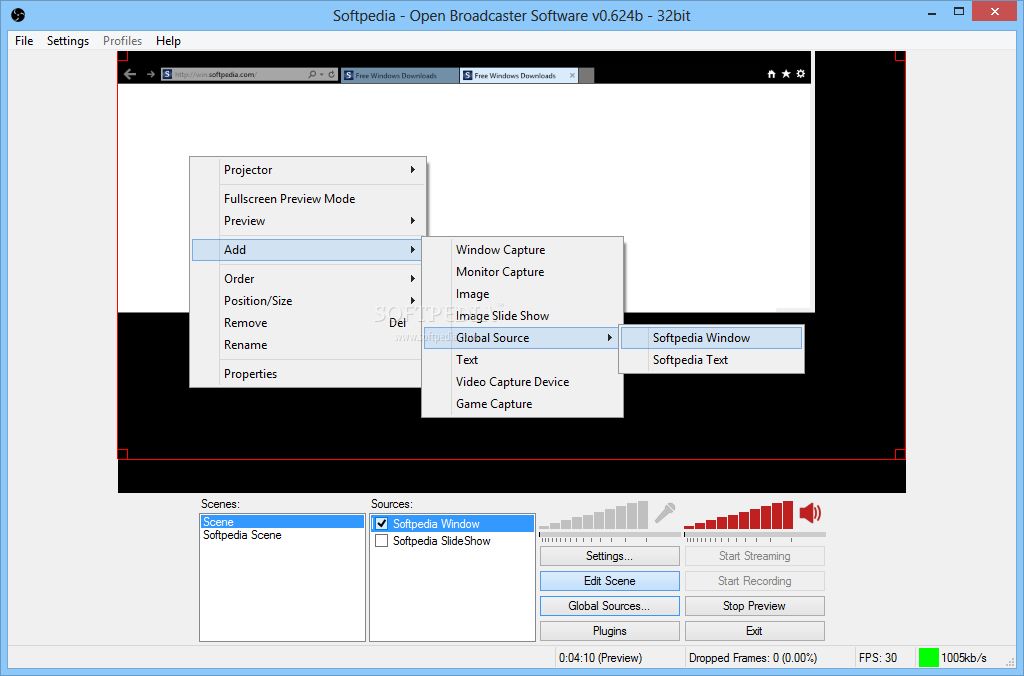Click the browser back arrow in preview
The height and width of the screenshot is (676, 1024).
coord(130,74)
